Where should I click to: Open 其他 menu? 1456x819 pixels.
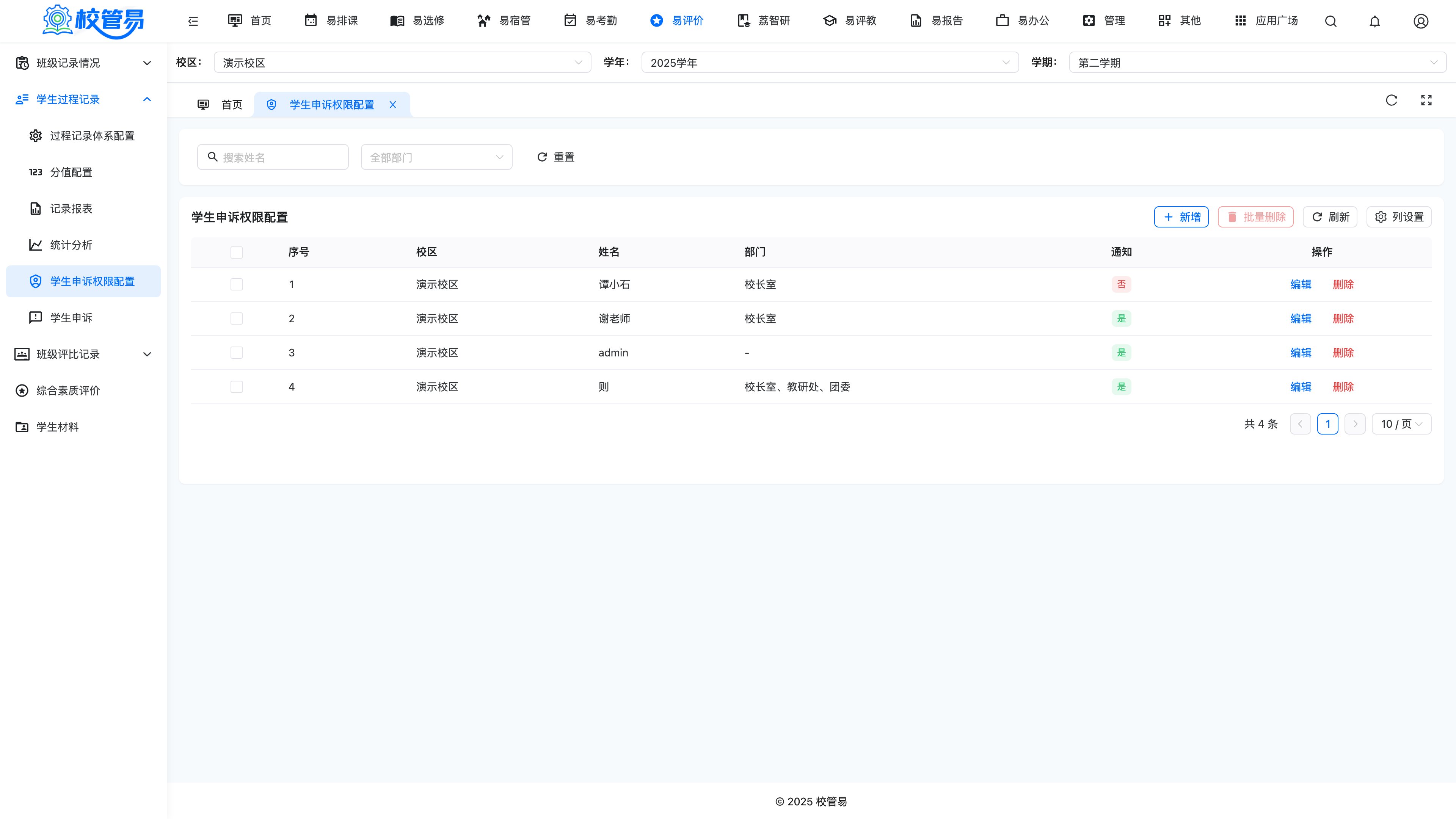(1180, 21)
